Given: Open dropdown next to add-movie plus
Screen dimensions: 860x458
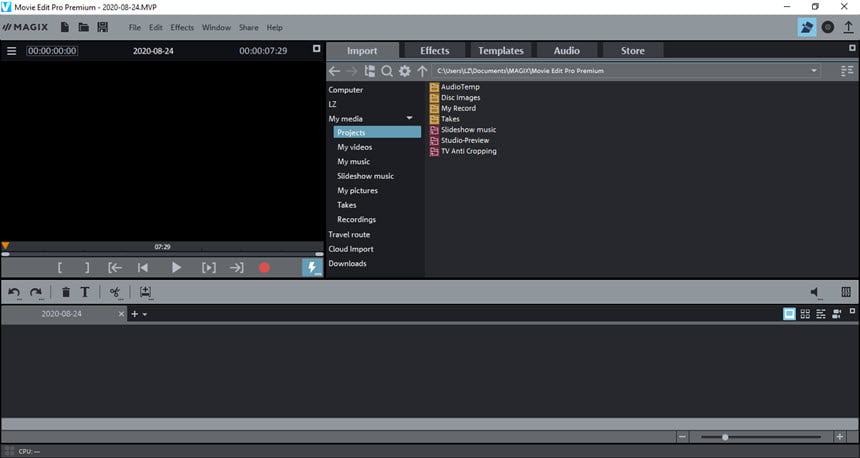Looking at the screenshot, I should tap(145, 314).
